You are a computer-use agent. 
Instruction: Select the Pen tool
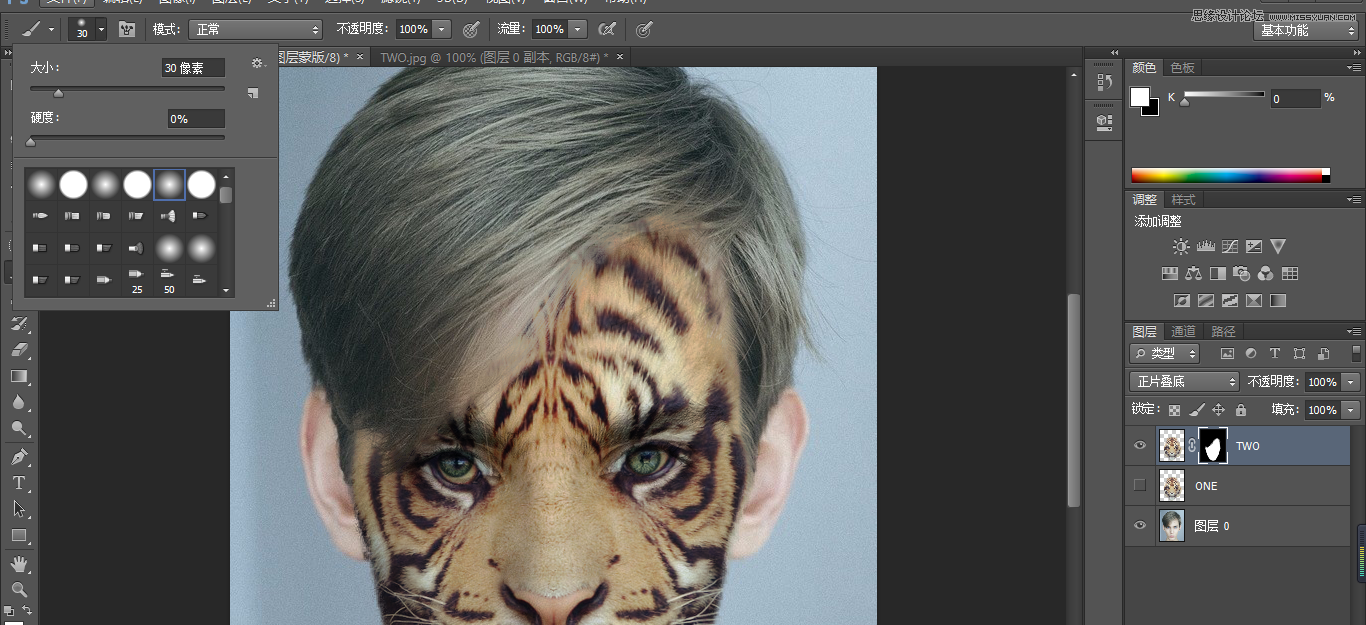point(19,457)
